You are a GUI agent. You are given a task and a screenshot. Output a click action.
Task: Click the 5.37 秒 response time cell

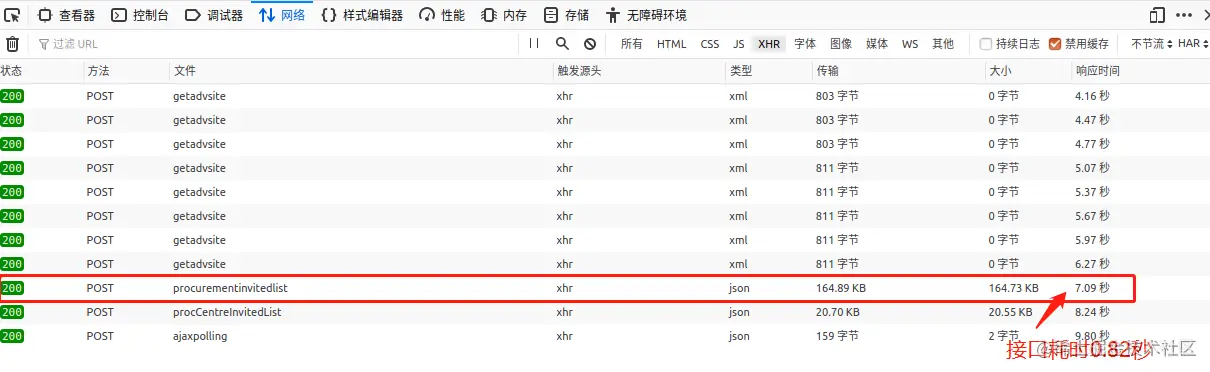coord(1092,192)
